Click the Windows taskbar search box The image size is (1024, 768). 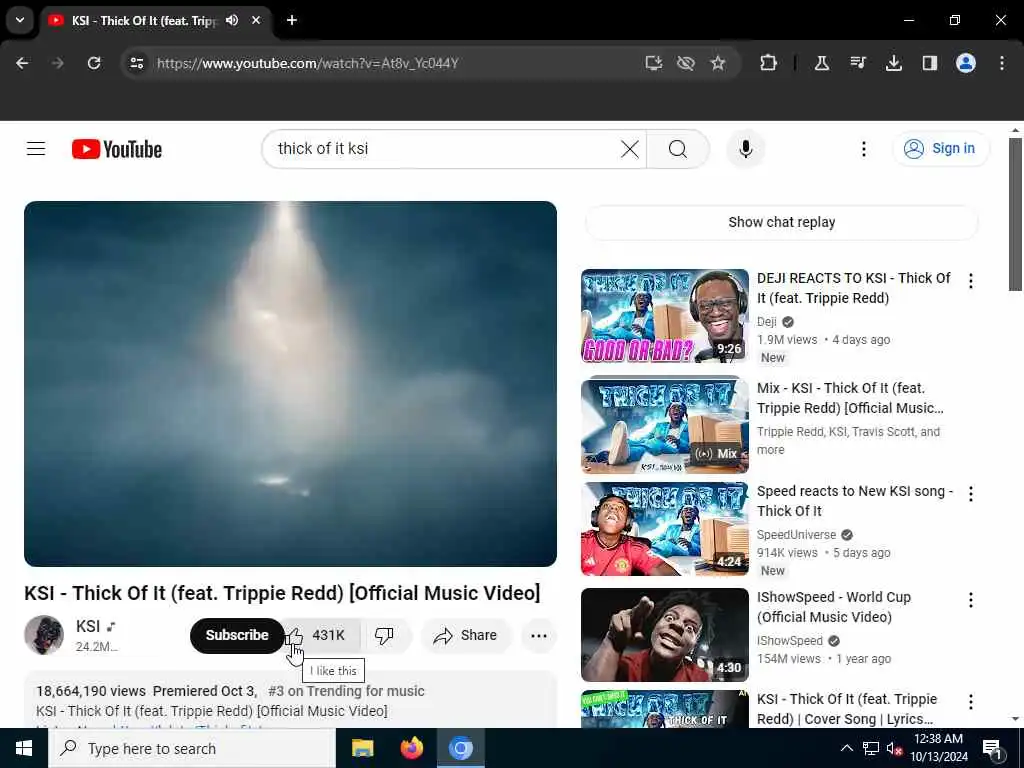[x=192, y=748]
